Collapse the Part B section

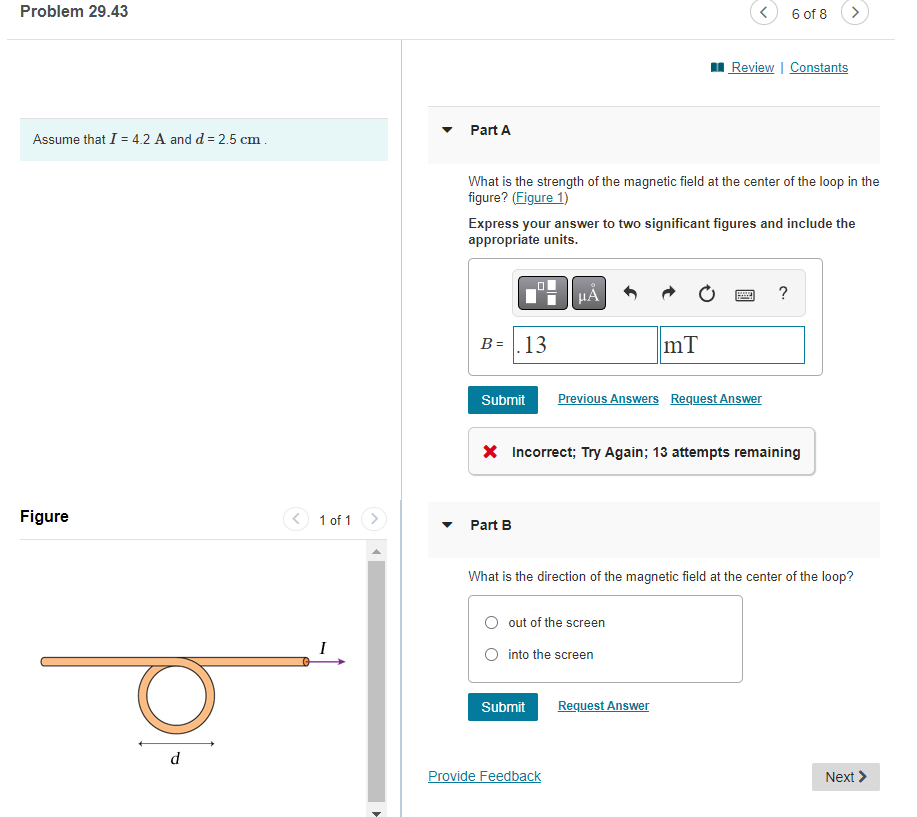[446, 525]
